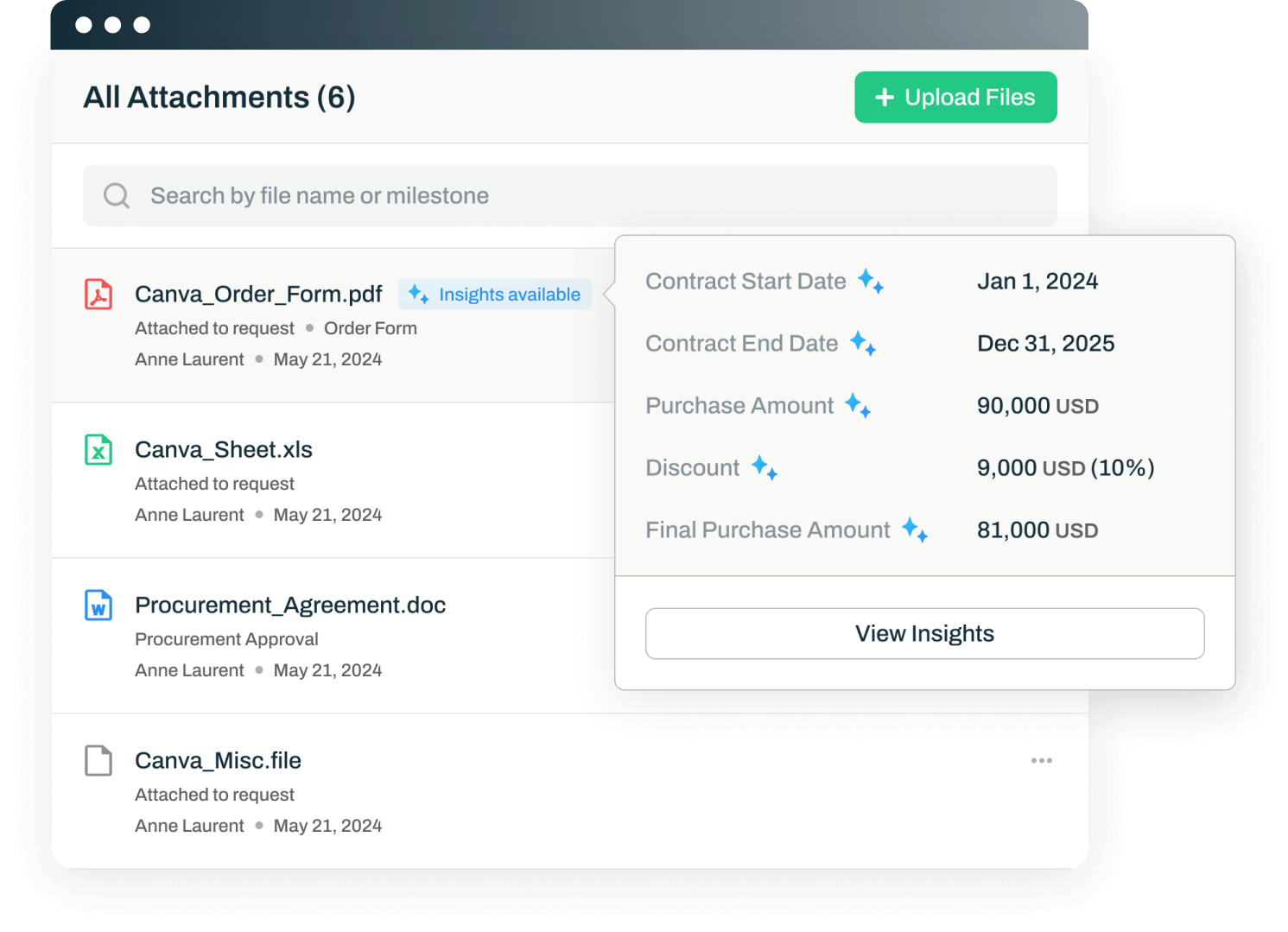
Task: Click sparkle icon next to Final Purchase Amount
Action: click(x=915, y=530)
